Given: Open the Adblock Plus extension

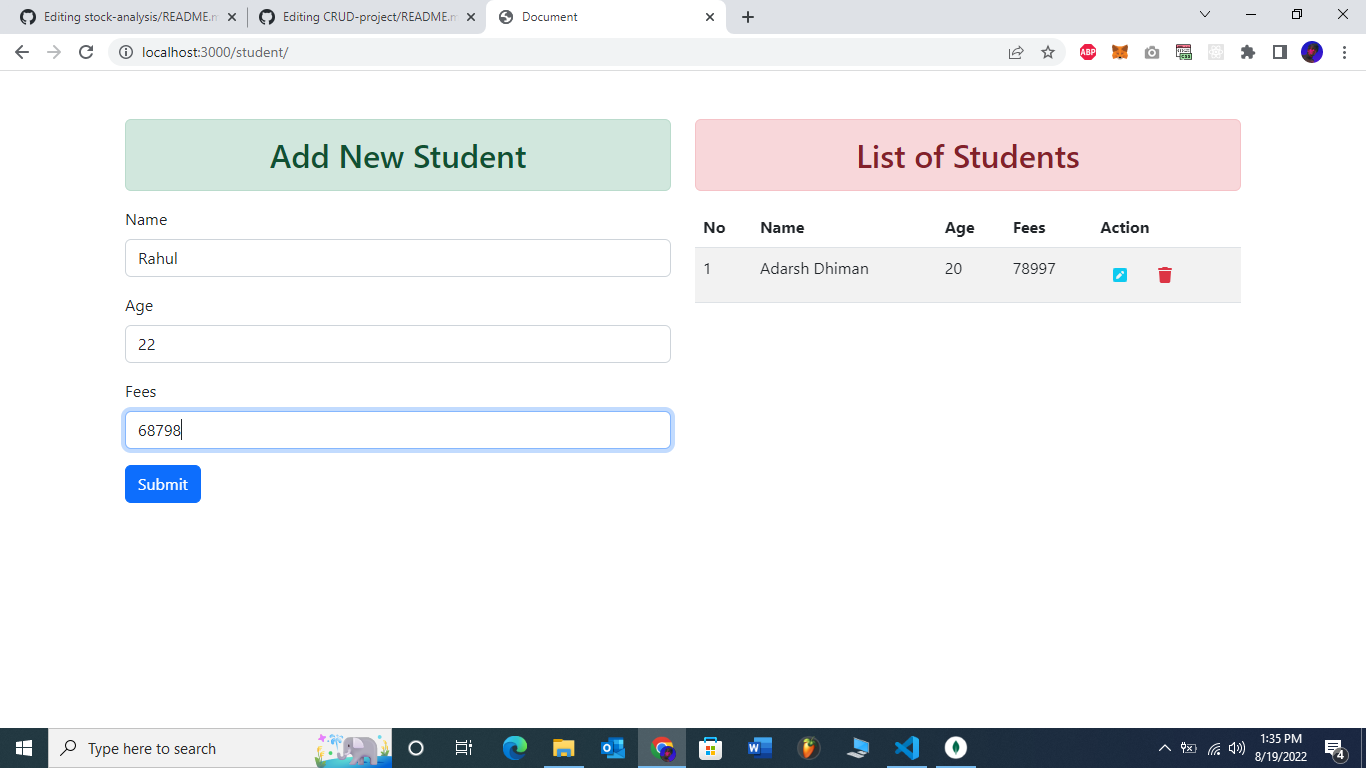Looking at the screenshot, I should click(x=1088, y=52).
